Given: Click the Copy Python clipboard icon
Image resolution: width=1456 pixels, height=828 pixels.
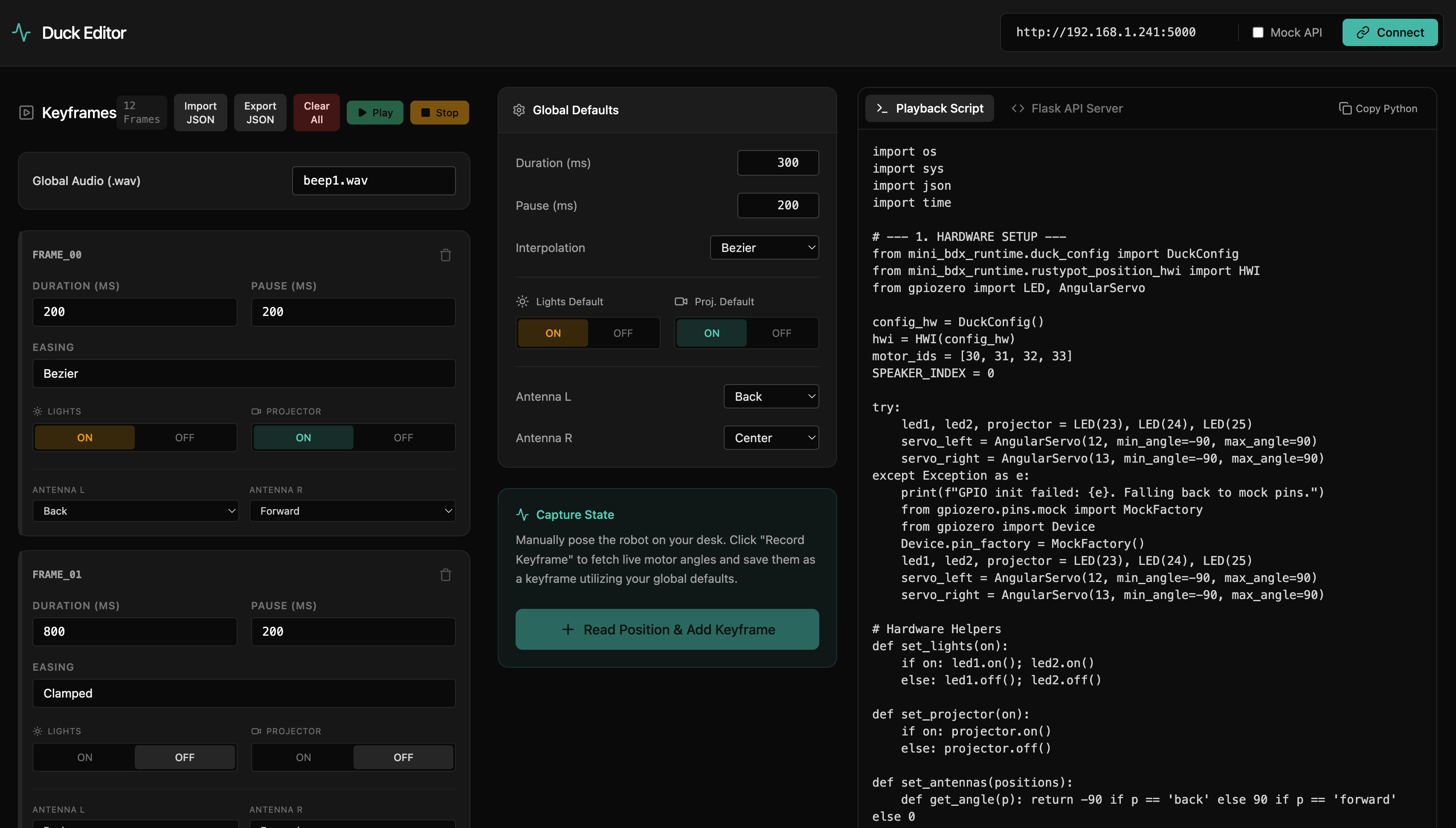Looking at the screenshot, I should coord(1345,109).
